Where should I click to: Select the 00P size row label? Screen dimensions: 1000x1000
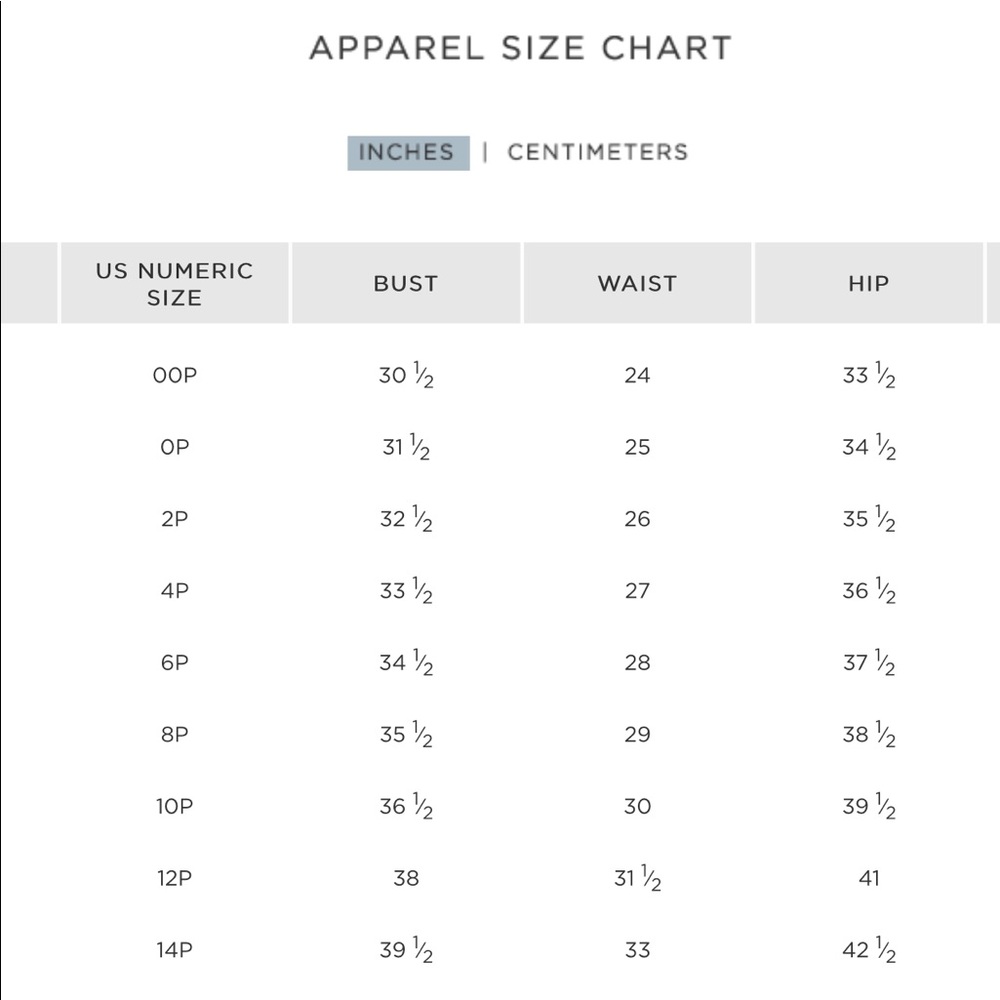pos(175,375)
